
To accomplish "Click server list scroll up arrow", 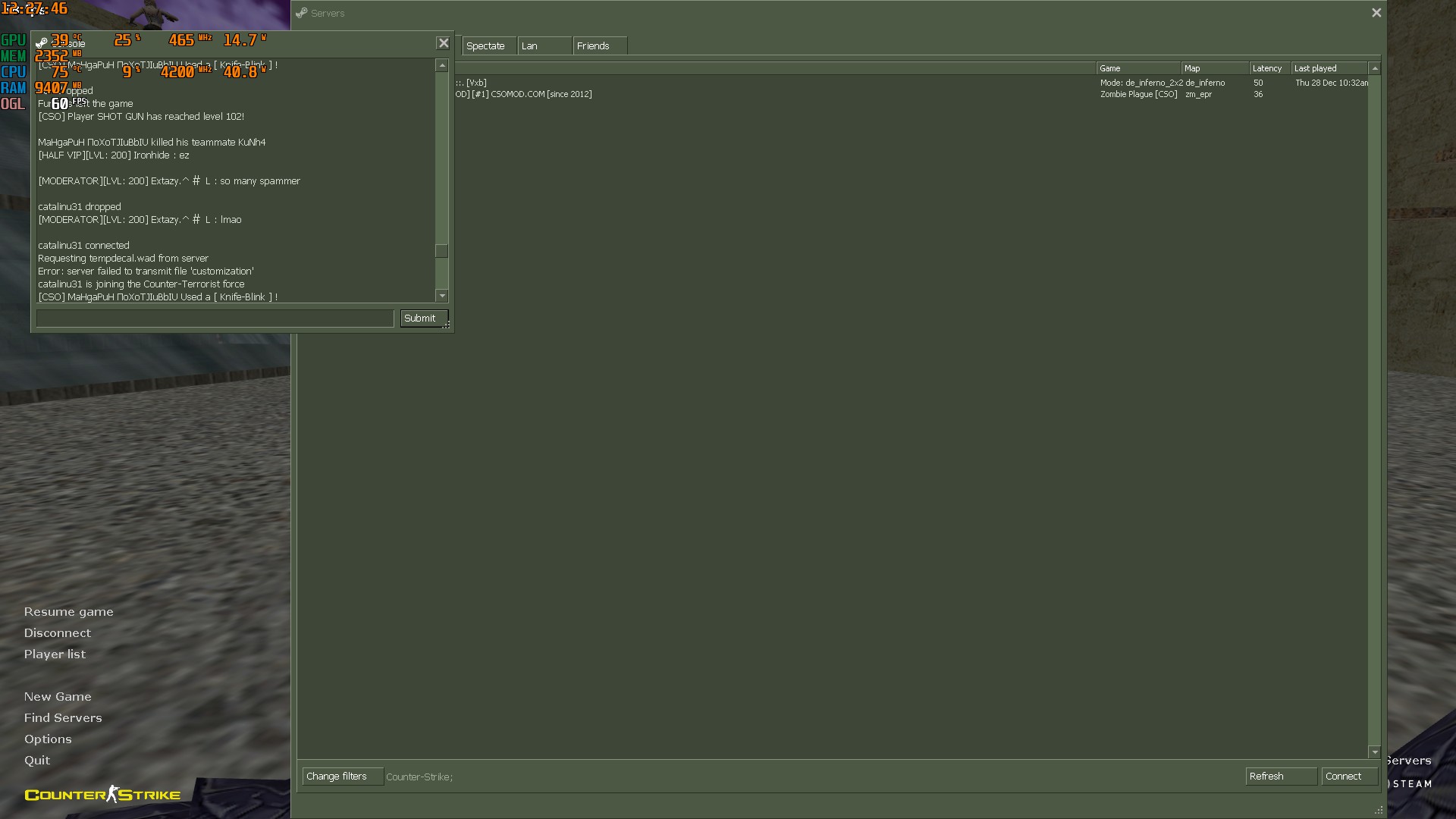I will pos(1374,68).
